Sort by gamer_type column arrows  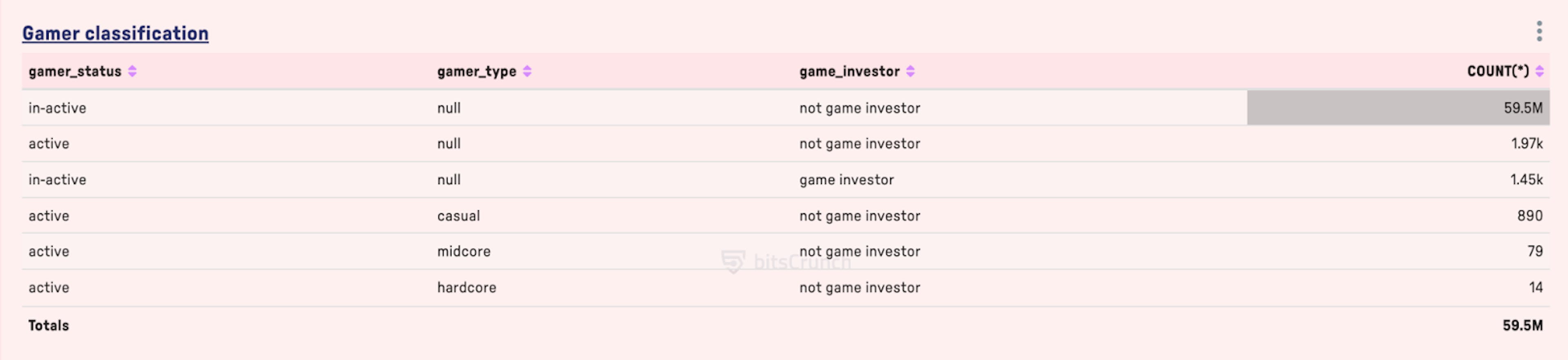tap(527, 71)
